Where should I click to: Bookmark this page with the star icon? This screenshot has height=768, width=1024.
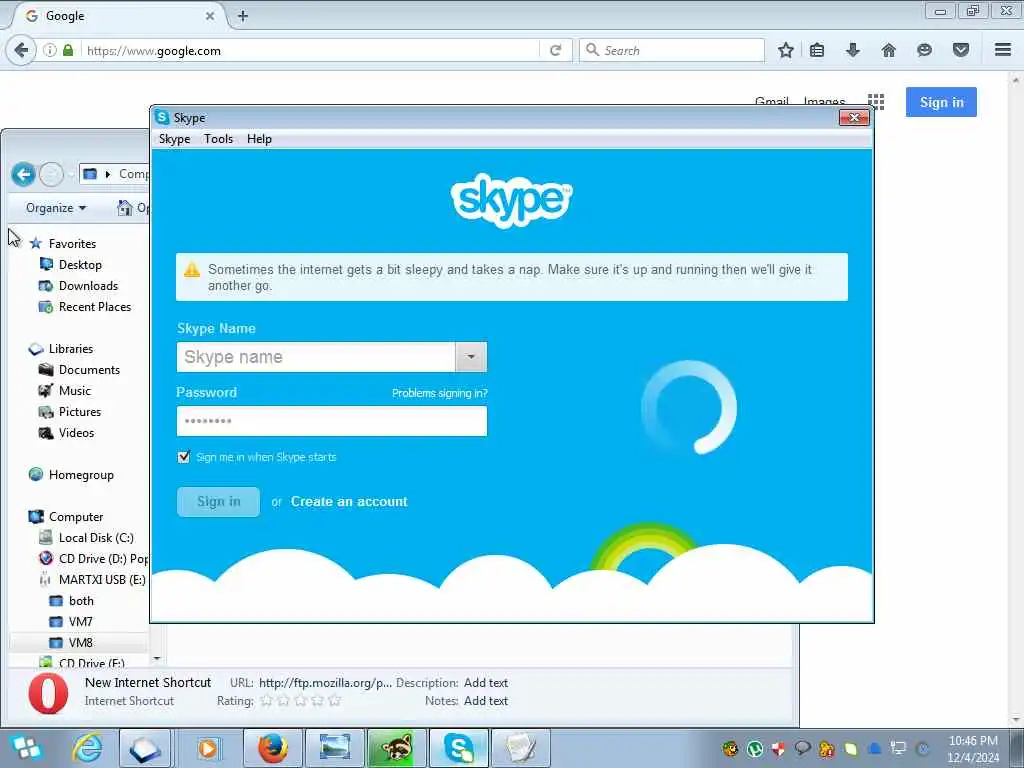click(786, 50)
